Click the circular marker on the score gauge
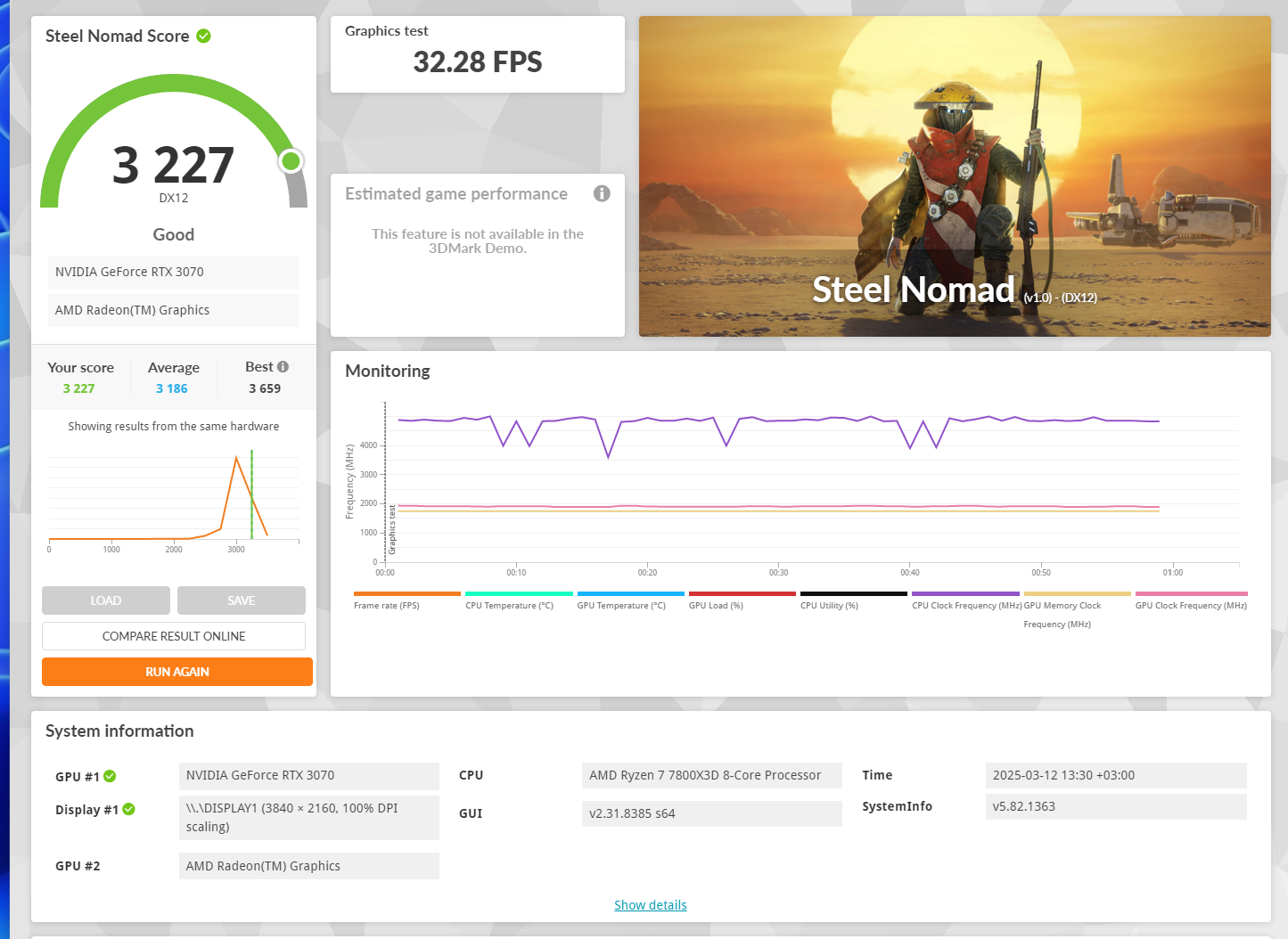The height and width of the screenshot is (939, 1288). pos(291,161)
